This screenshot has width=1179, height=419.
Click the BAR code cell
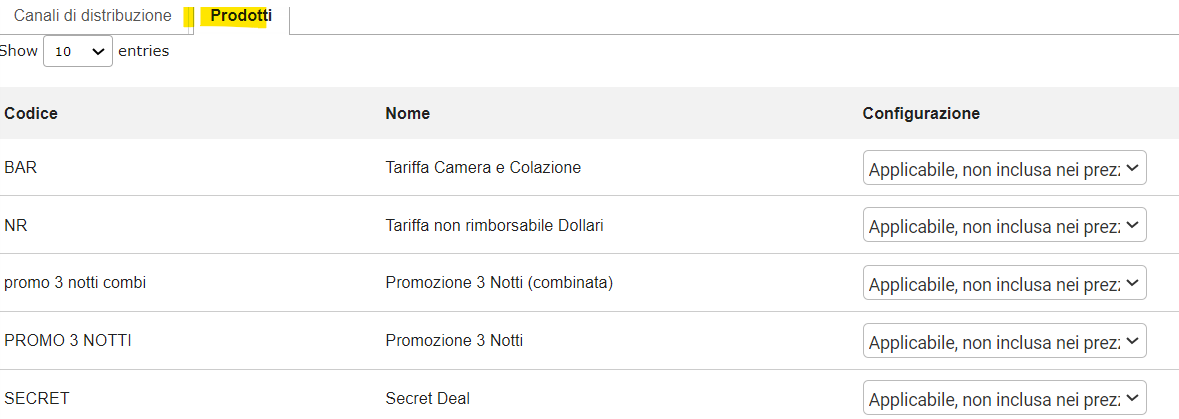pyautogui.click(x=21, y=168)
